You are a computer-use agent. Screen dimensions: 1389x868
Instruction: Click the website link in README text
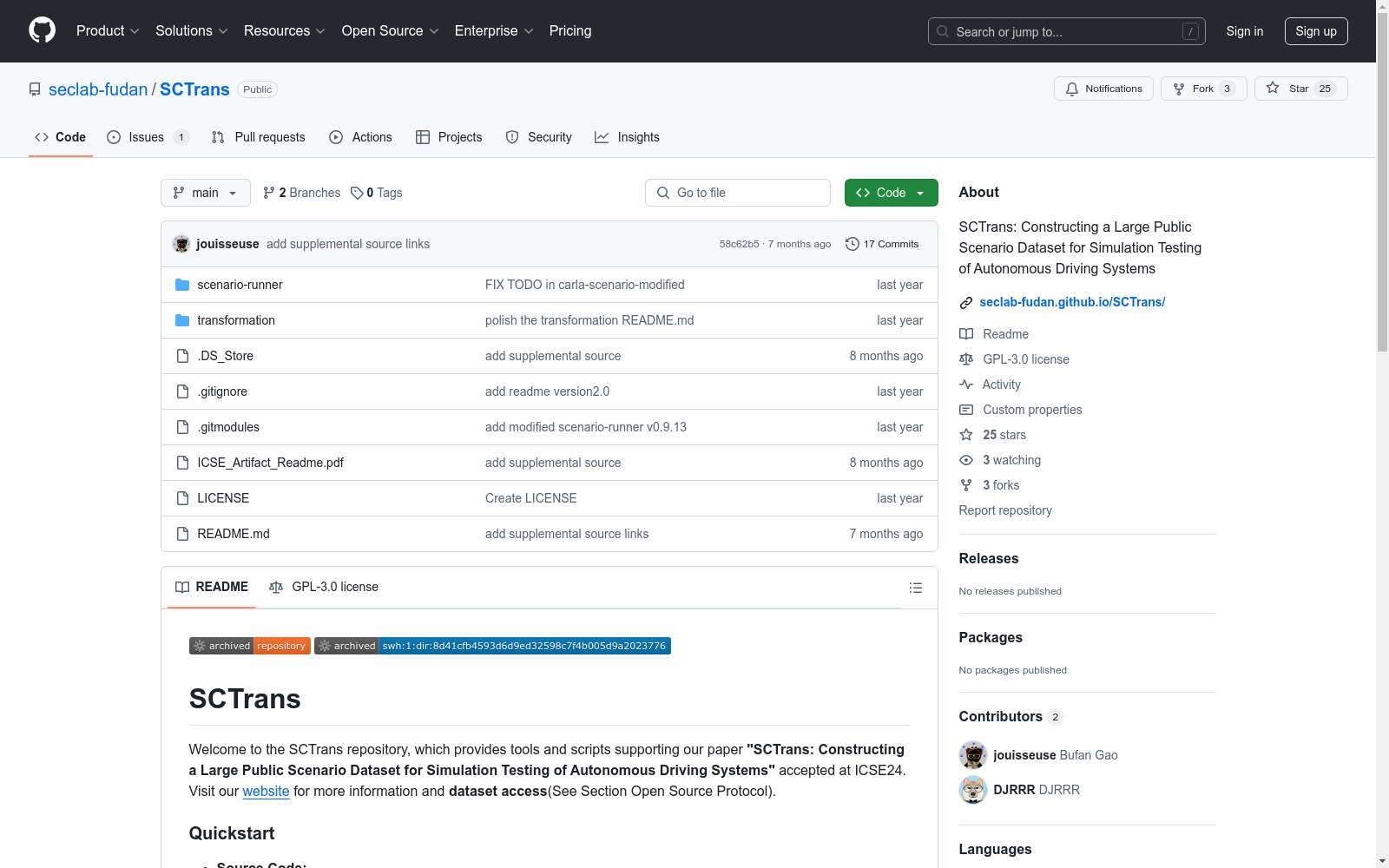266,791
